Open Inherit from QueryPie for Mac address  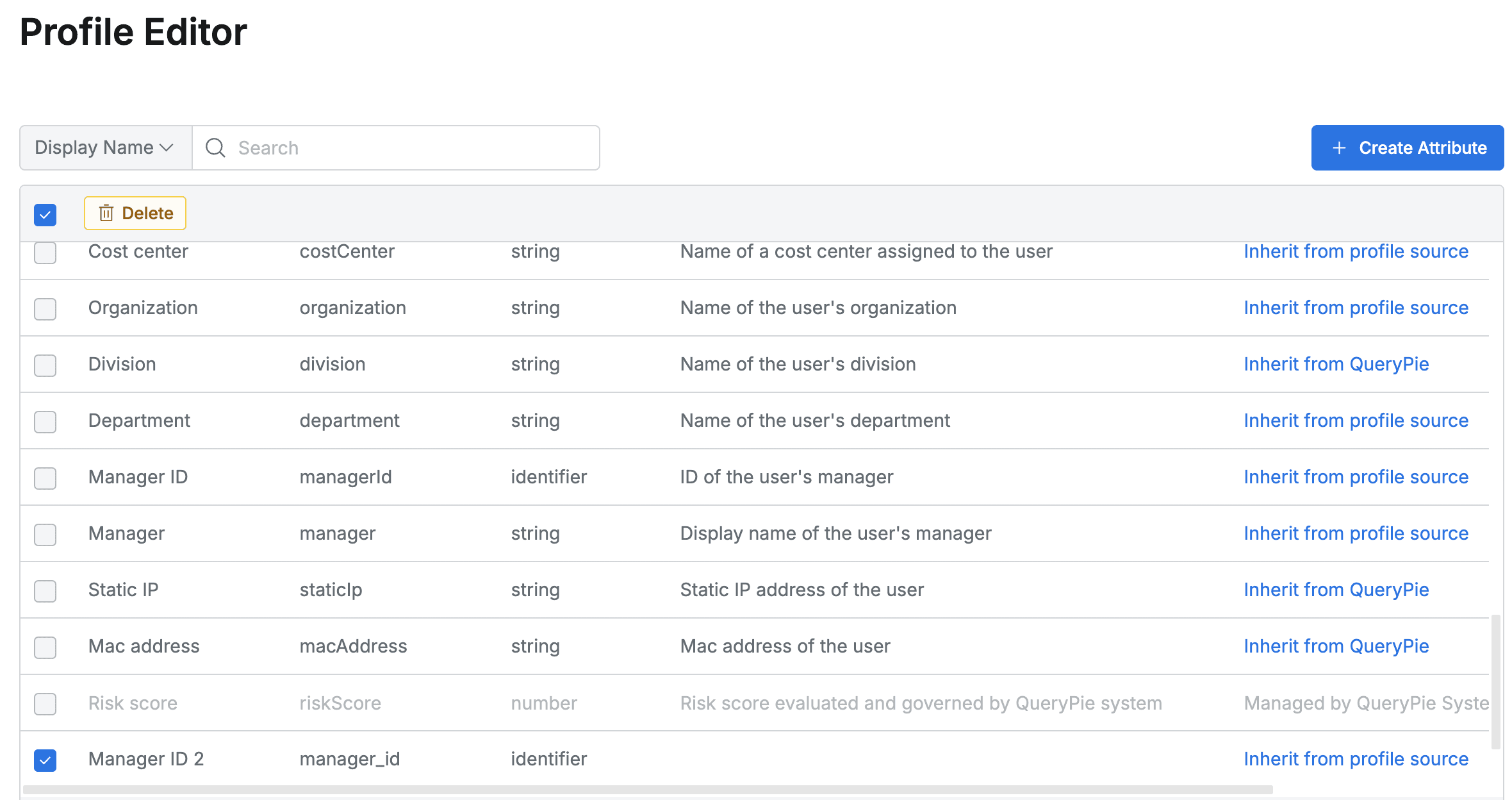(x=1336, y=646)
